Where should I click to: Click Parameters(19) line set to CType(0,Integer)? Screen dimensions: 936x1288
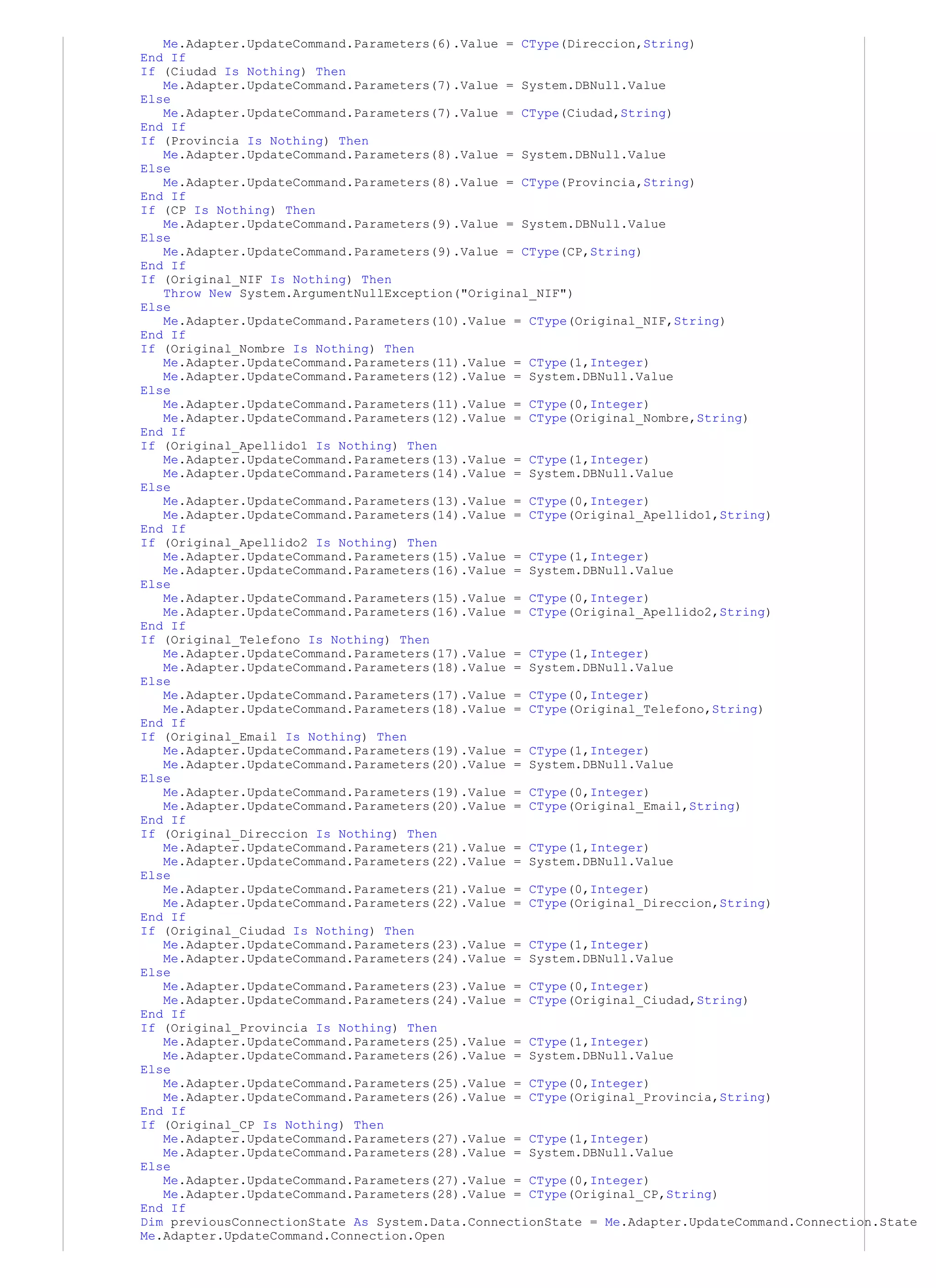tap(406, 793)
